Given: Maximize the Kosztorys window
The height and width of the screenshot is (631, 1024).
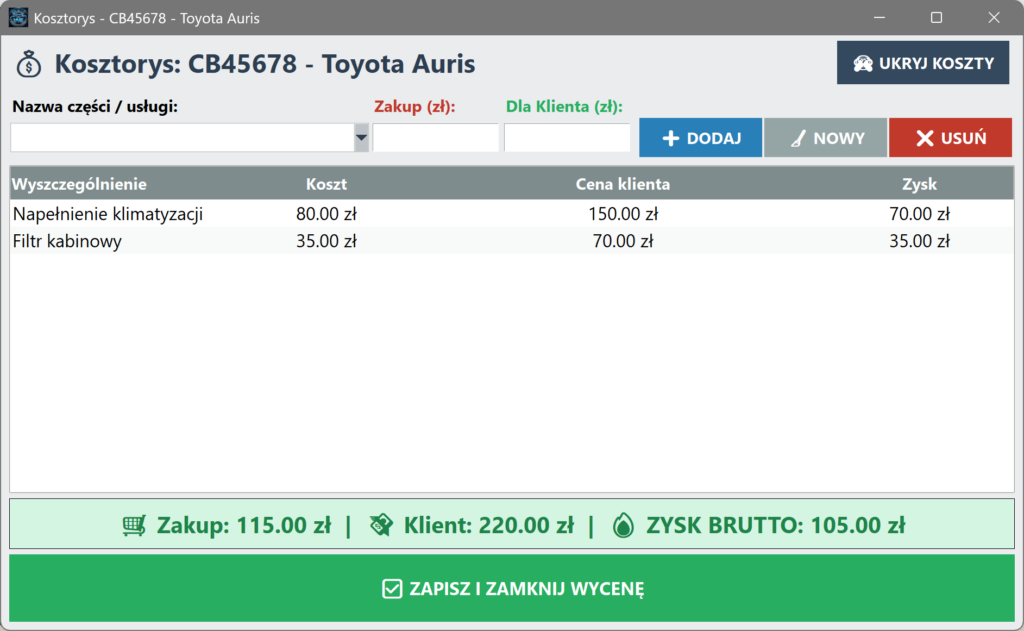Looking at the screenshot, I should point(936,18).
